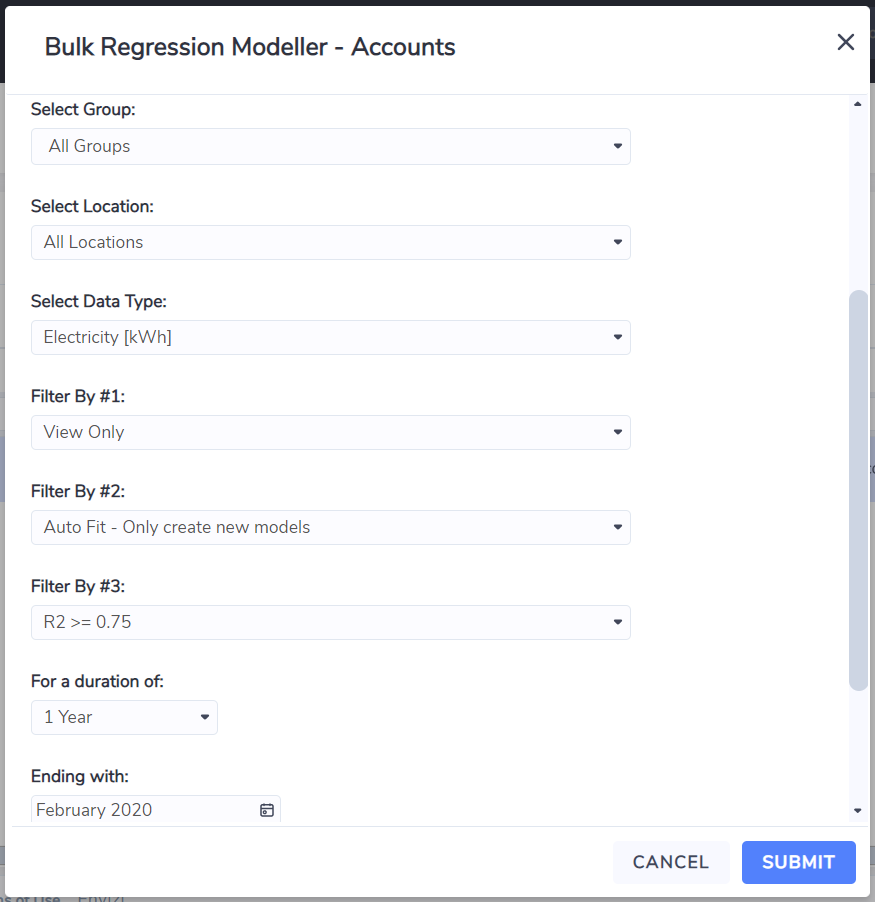This screenshot has width=875, height=902.
Task: Open the calendar picker icon
Action: (x=267, y=810)
